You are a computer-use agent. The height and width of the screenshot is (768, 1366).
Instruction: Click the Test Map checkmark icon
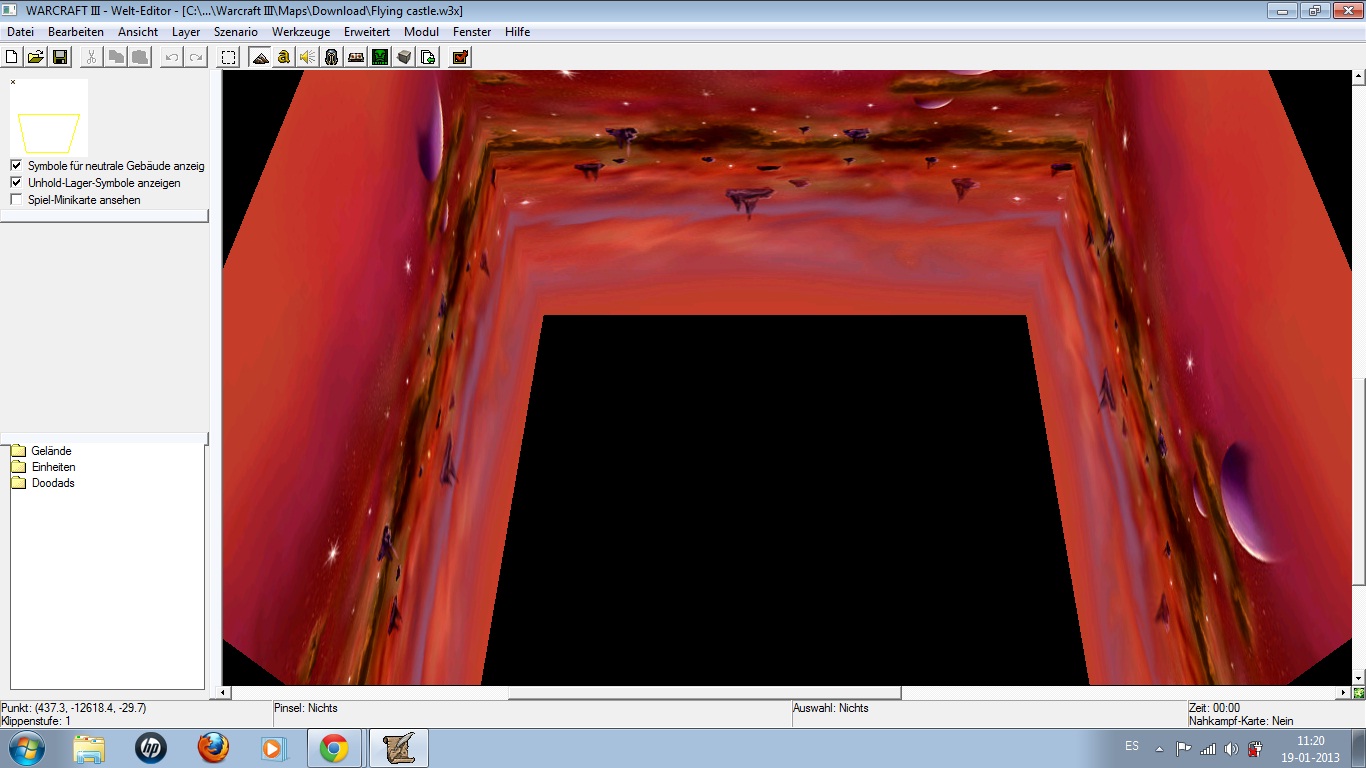click(460, 57)
